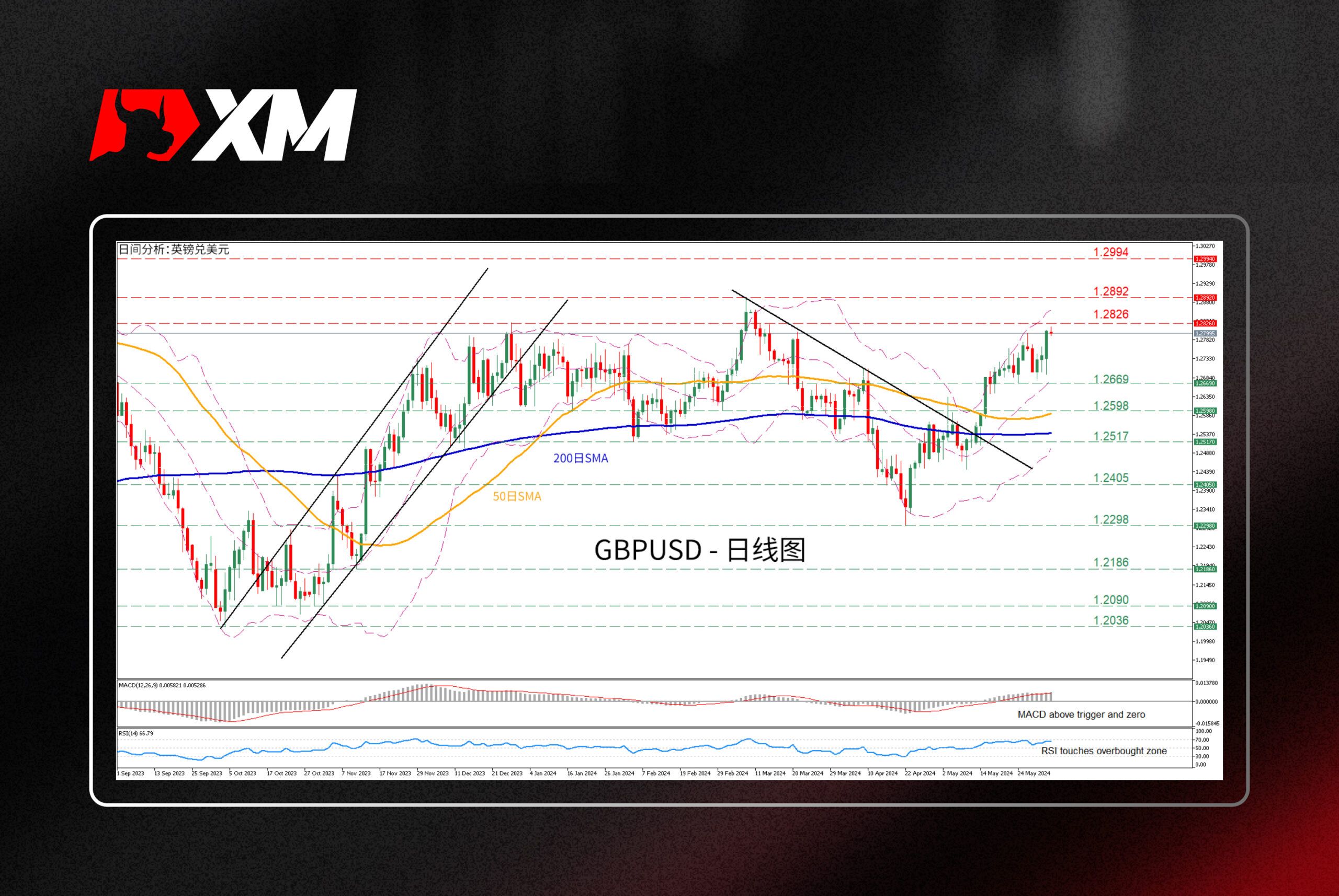
Task: Click the RSI(14) 66.79 indicator label
Action: tap(135, 733)
